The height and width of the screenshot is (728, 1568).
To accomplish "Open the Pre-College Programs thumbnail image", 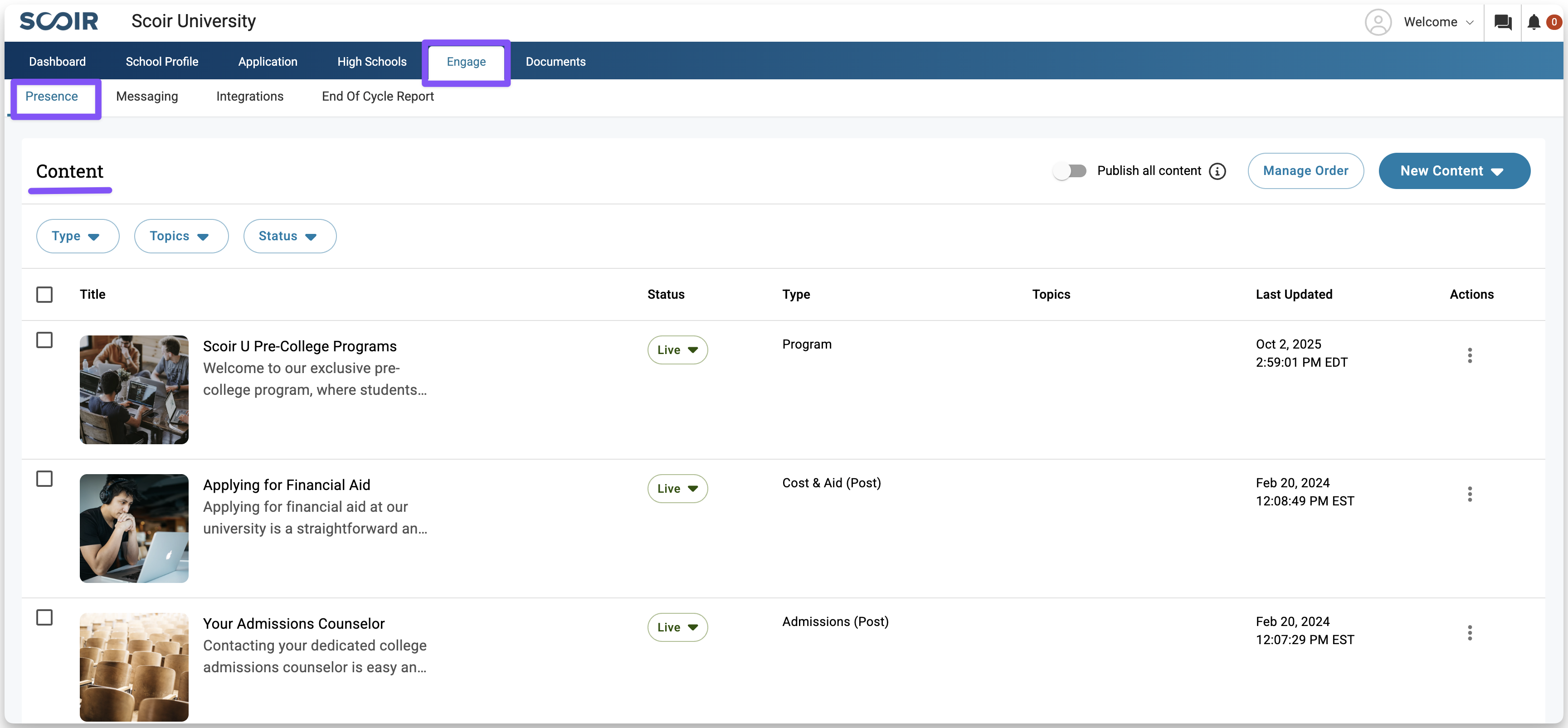I will tap(134, 389).
